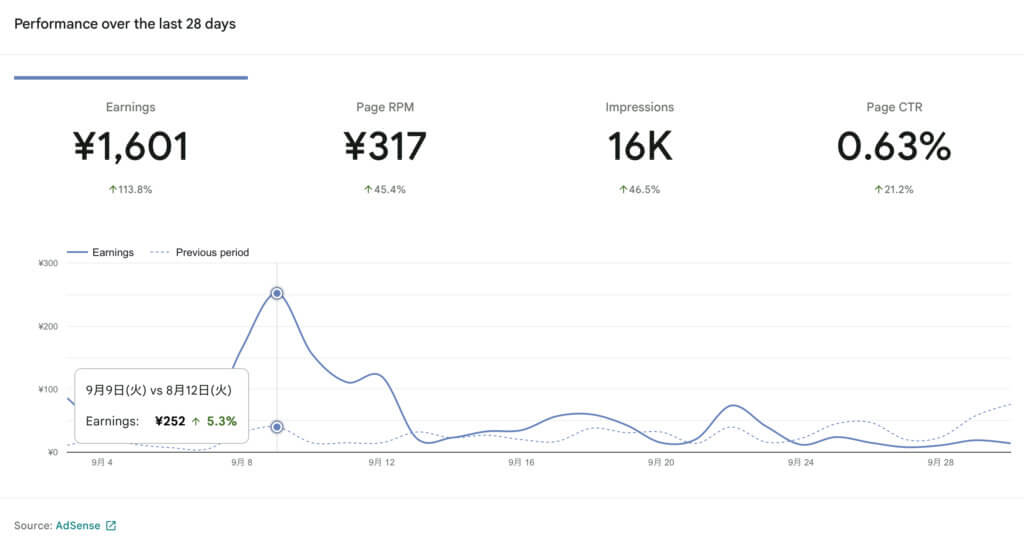
Task: Open the Page CTR metric tab
Action: coord(893,146)
